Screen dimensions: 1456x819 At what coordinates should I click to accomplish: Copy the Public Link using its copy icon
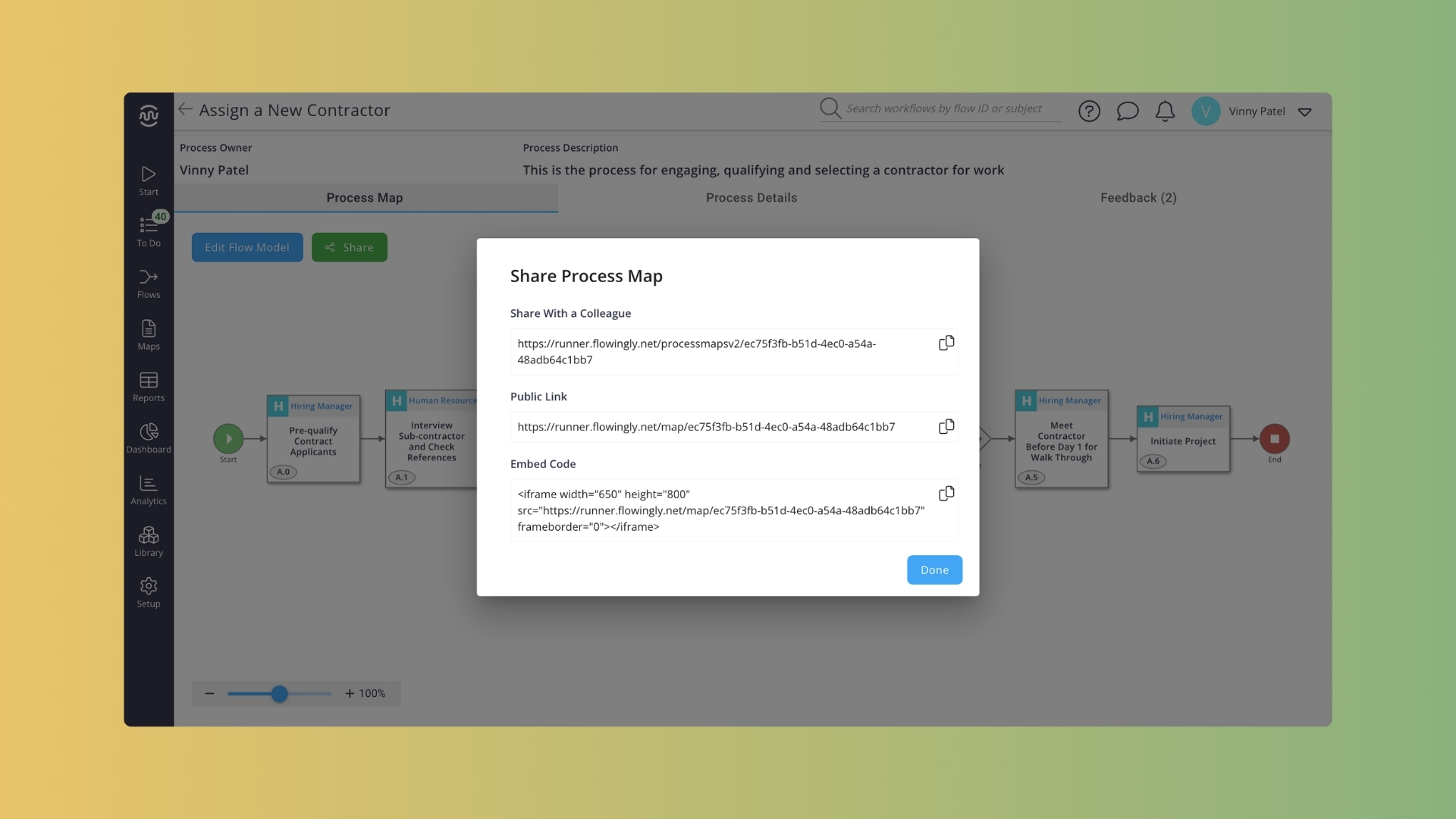(946, 426)
